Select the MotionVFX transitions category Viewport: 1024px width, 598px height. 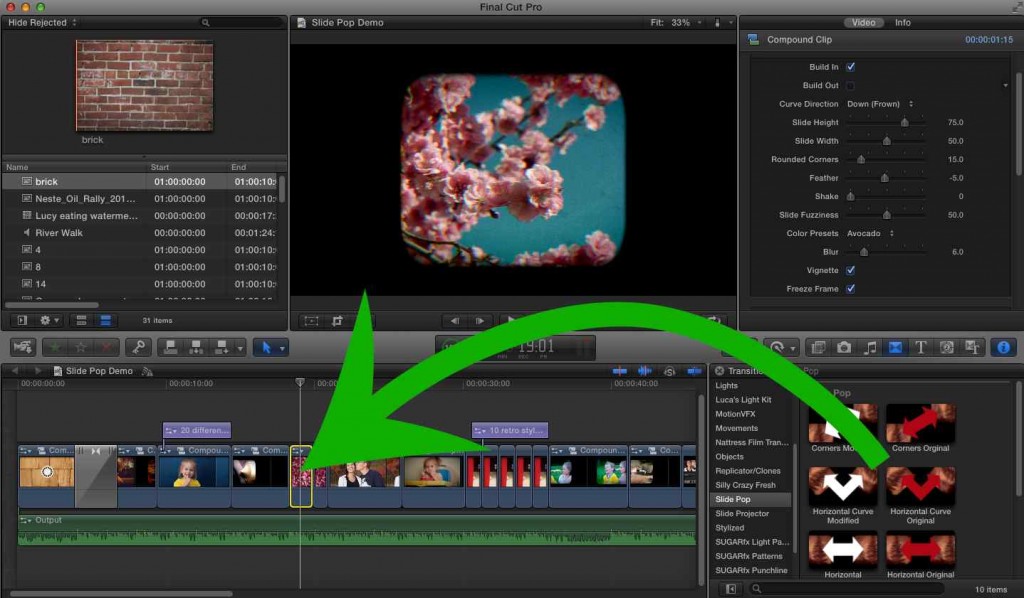(751, 414)
